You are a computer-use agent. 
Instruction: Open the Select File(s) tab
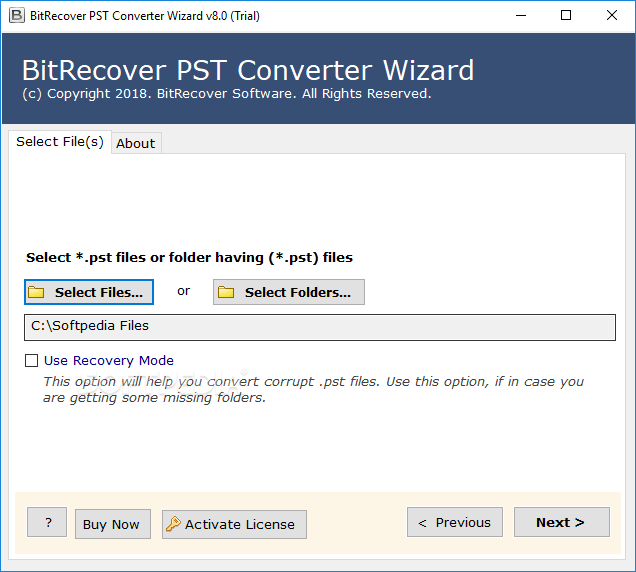pos(60,142)
